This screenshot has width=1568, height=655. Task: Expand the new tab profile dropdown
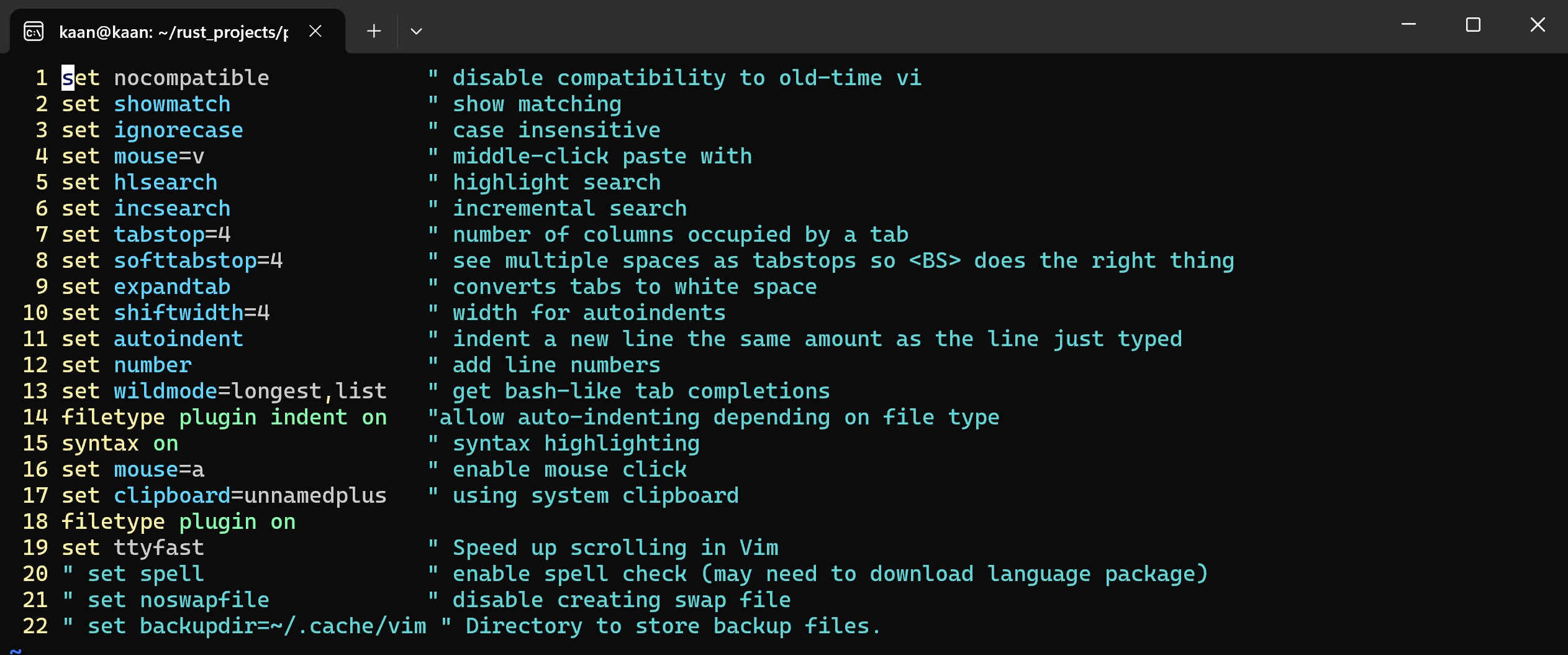click(x=416, y=31)
